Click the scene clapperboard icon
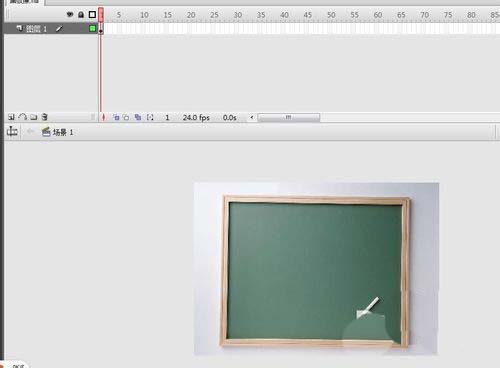 pos(46,132)
